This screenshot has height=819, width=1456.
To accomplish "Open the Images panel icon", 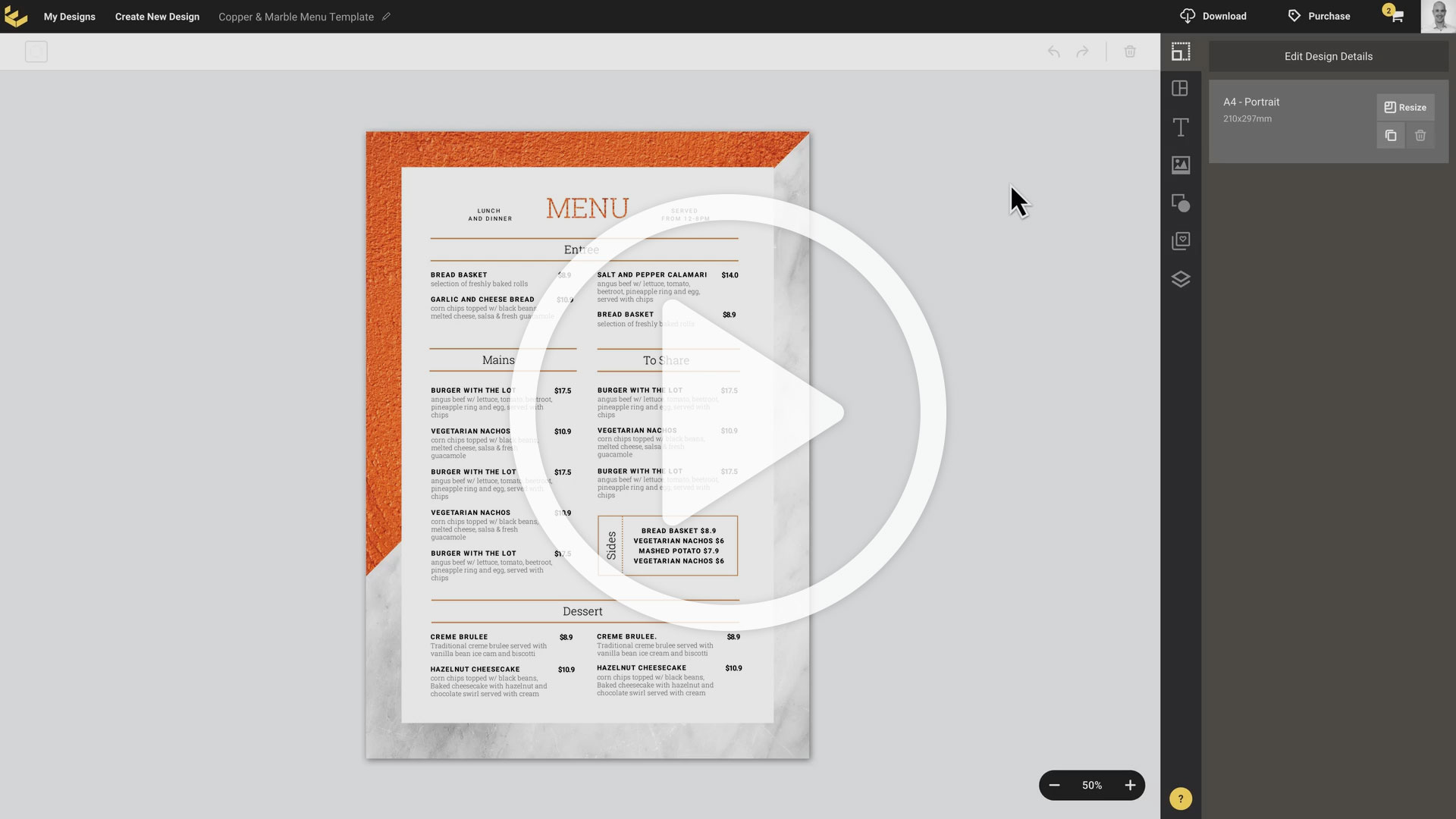I will (1181, 165).
